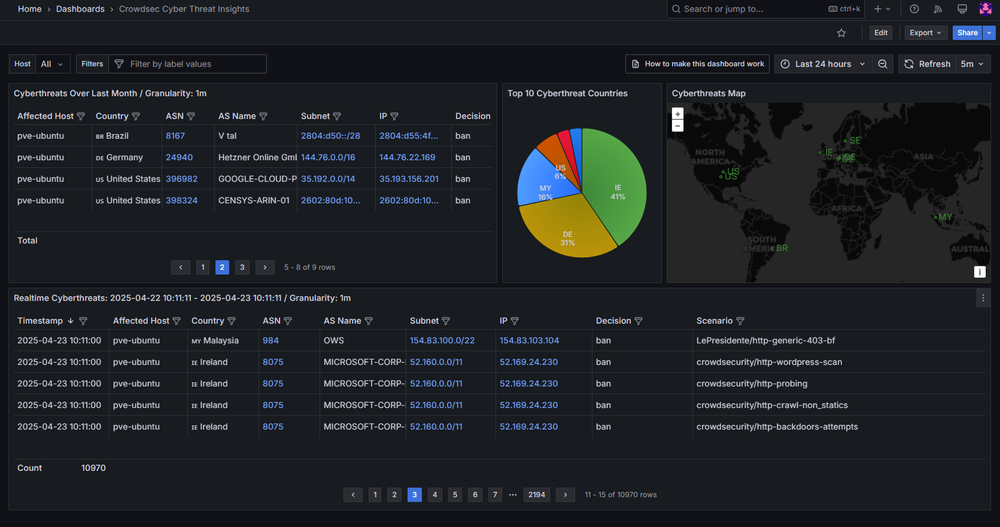Go to last page 2194

(x=537, y=494)
